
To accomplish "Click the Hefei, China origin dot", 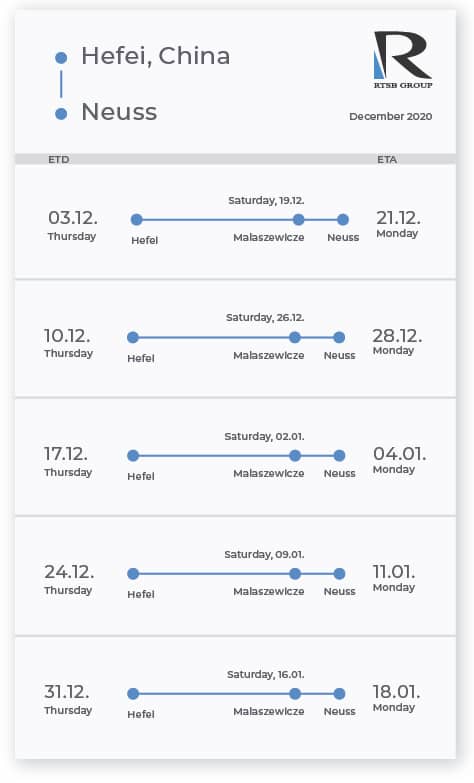I will [61, 58].
